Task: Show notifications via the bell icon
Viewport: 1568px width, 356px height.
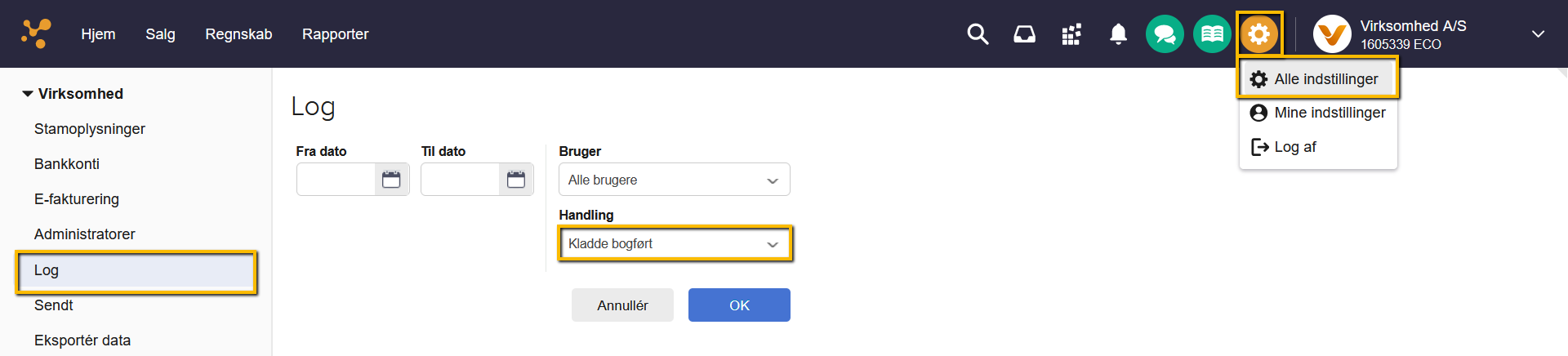Action: (x=1118, y=34)
